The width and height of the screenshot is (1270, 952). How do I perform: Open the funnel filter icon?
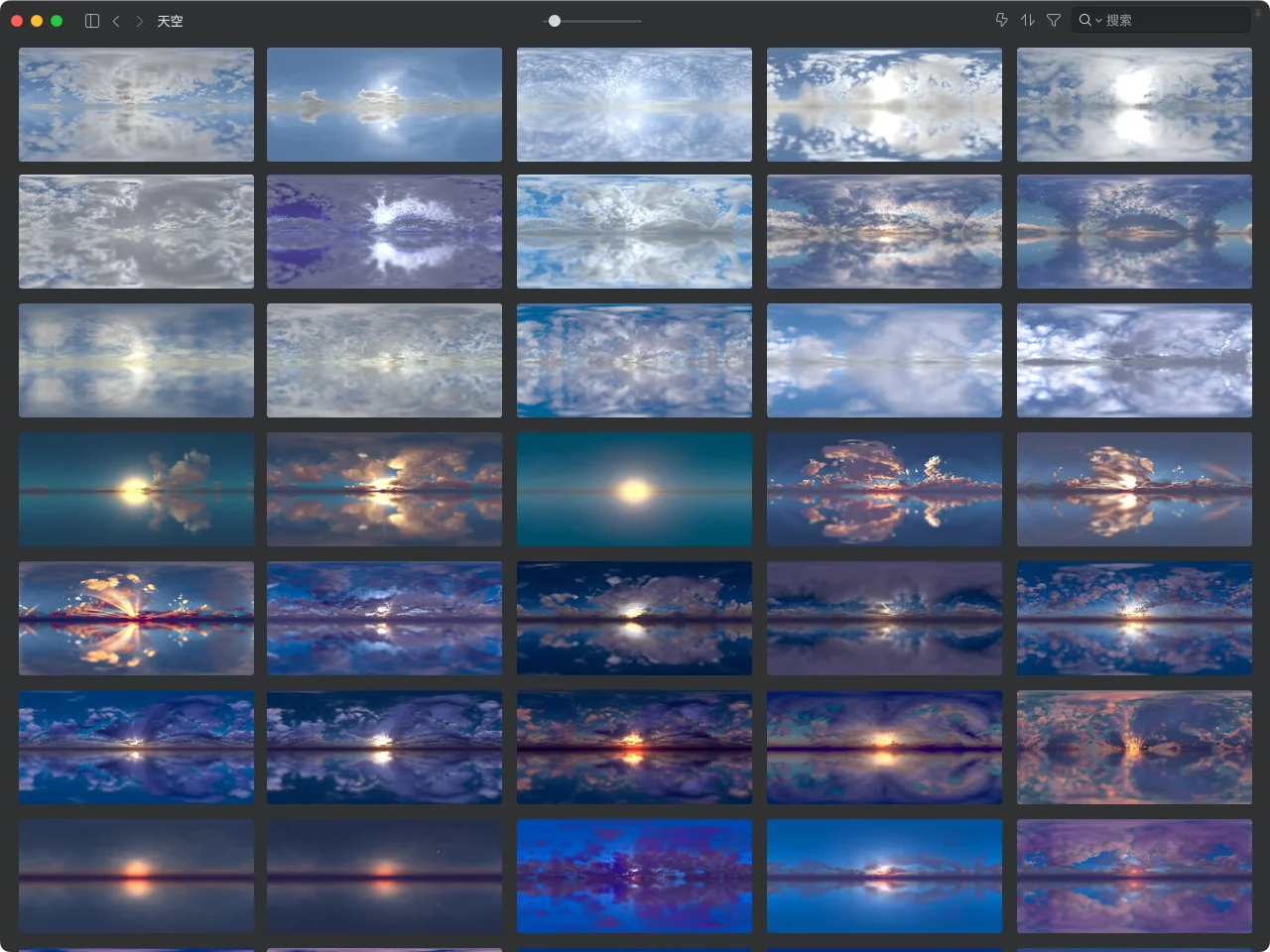point(1054,20)
